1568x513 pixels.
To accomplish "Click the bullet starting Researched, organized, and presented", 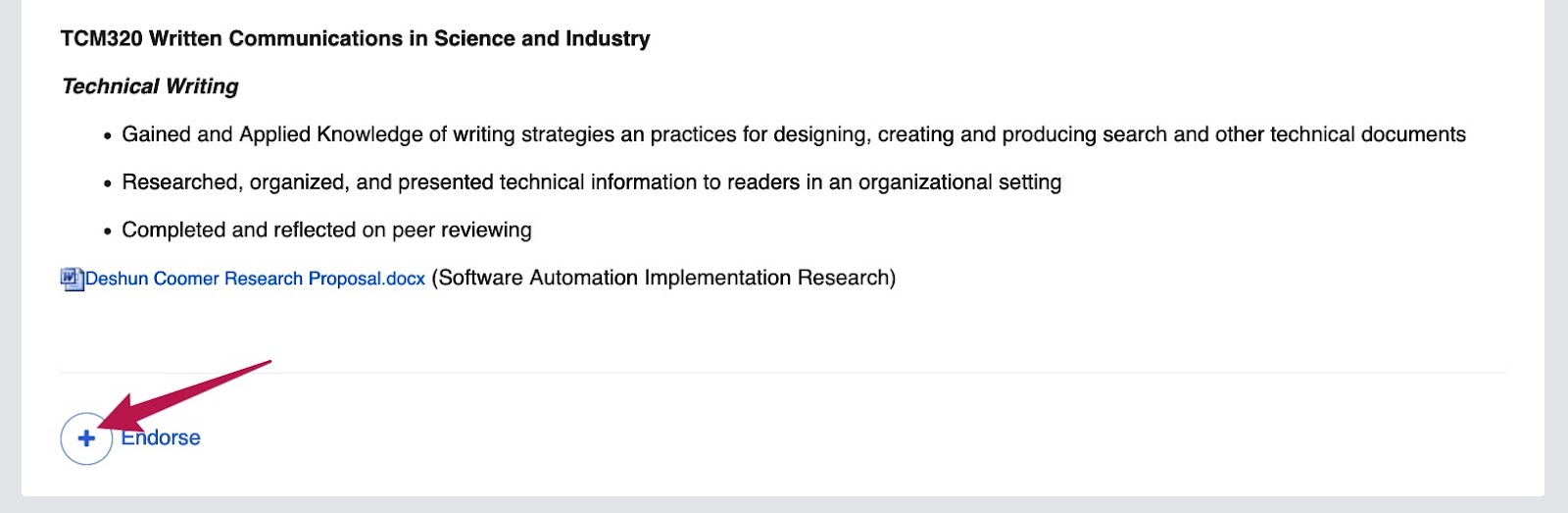I will pos(592,182).
